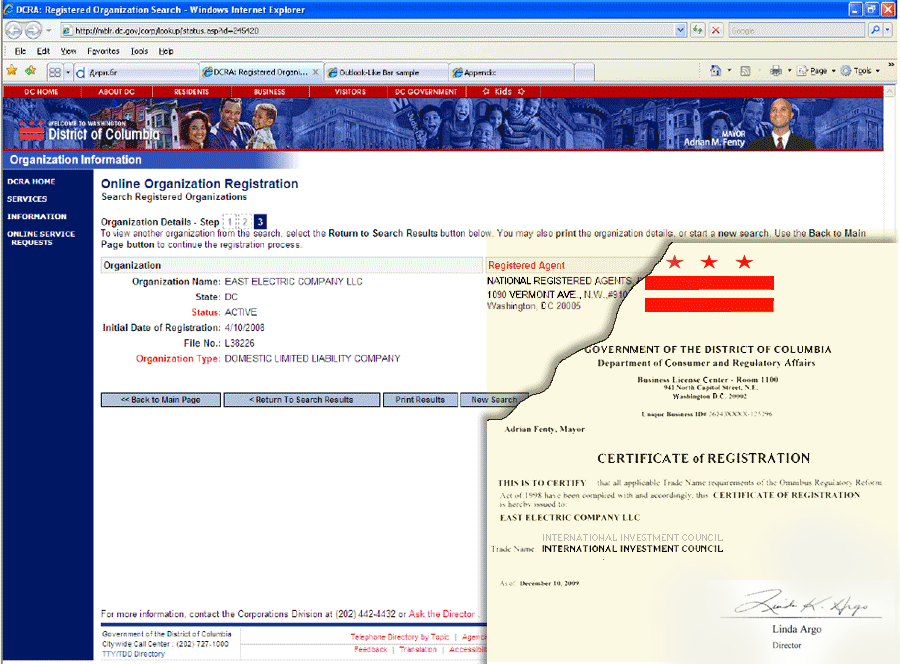
Task: Stop loading with the red X icon
Action: 716,30
